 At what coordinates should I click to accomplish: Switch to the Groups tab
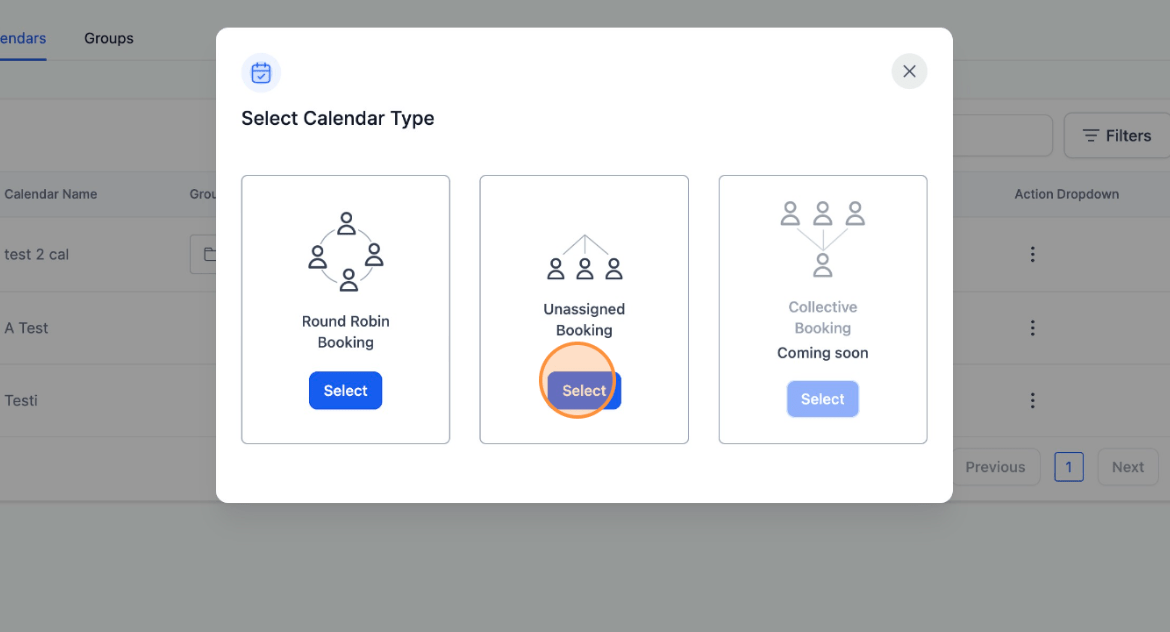(109, 38)
